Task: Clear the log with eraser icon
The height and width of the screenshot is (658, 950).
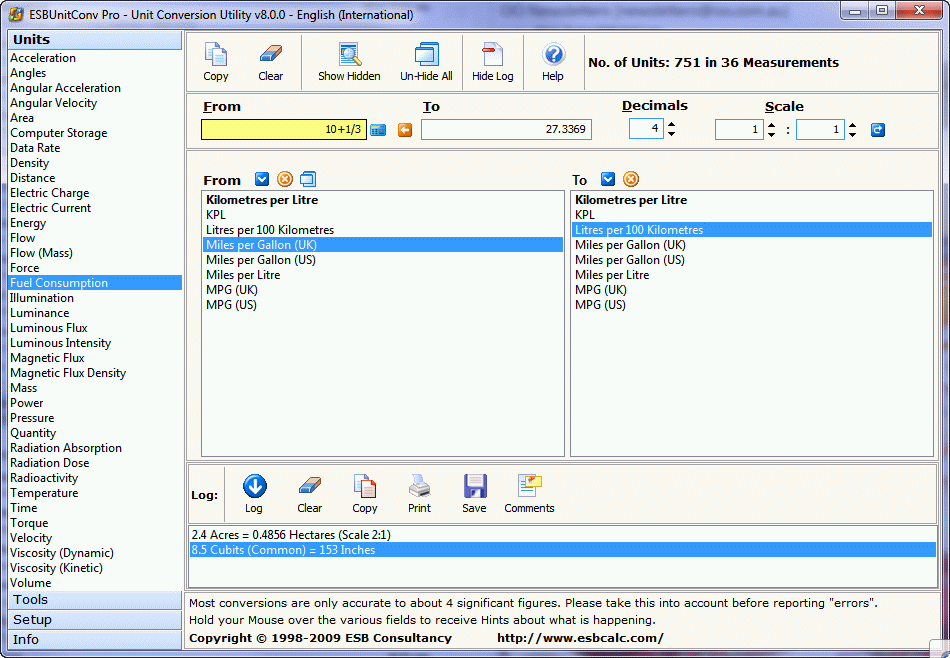Action: [310, 494]
